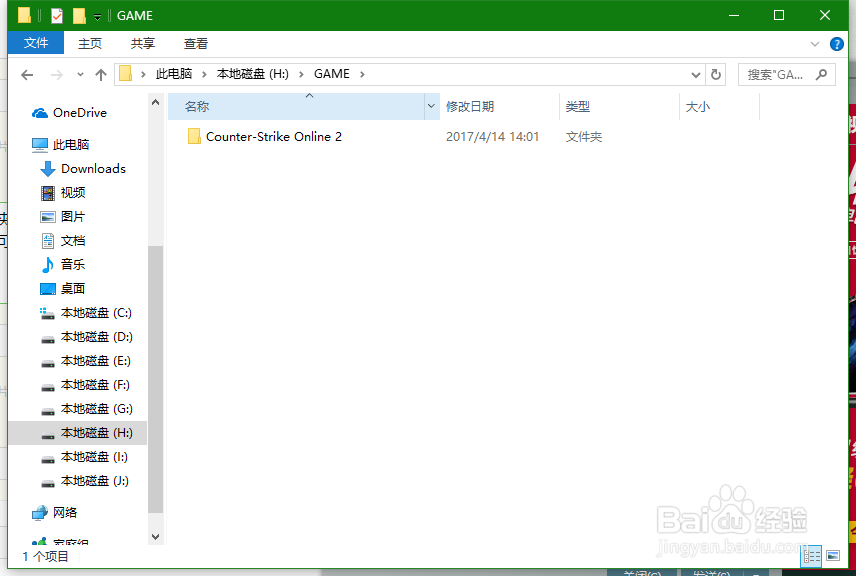Click the navigation pane scroll down arrow
Image resolution: width=856 pixels, height=576 pixels.
click(x=156, y=537)
